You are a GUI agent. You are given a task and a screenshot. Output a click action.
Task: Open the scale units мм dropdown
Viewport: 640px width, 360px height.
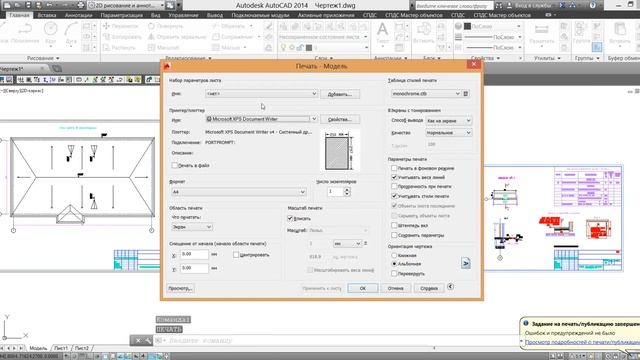pyautogui.click(x=347, y=244)
